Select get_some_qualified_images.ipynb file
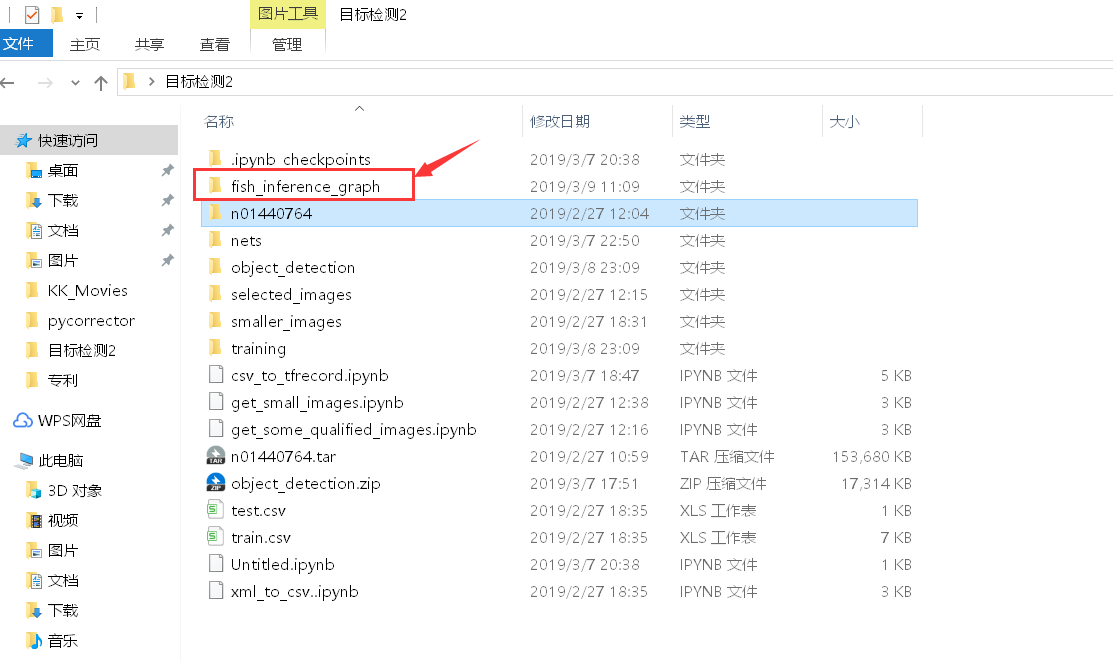The image size is (1113, 662). pyautogui.click(x=353, y=429)
